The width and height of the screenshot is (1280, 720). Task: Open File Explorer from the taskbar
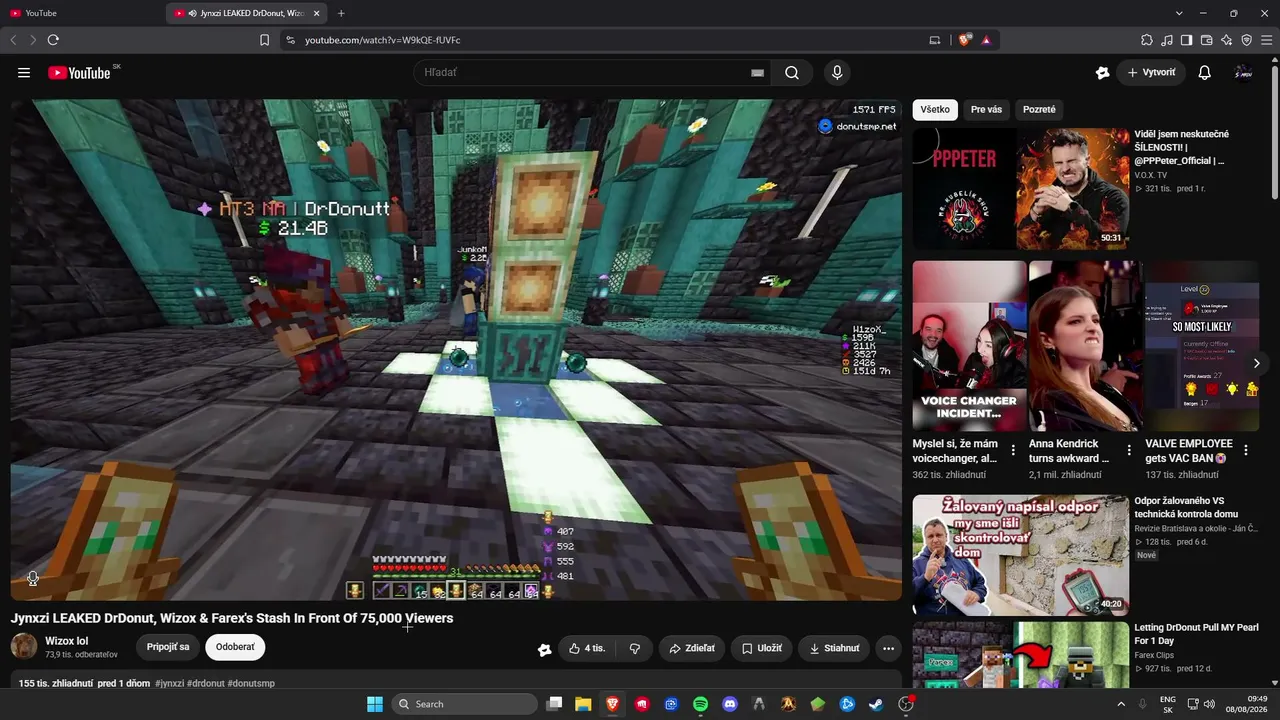[583, 704]
